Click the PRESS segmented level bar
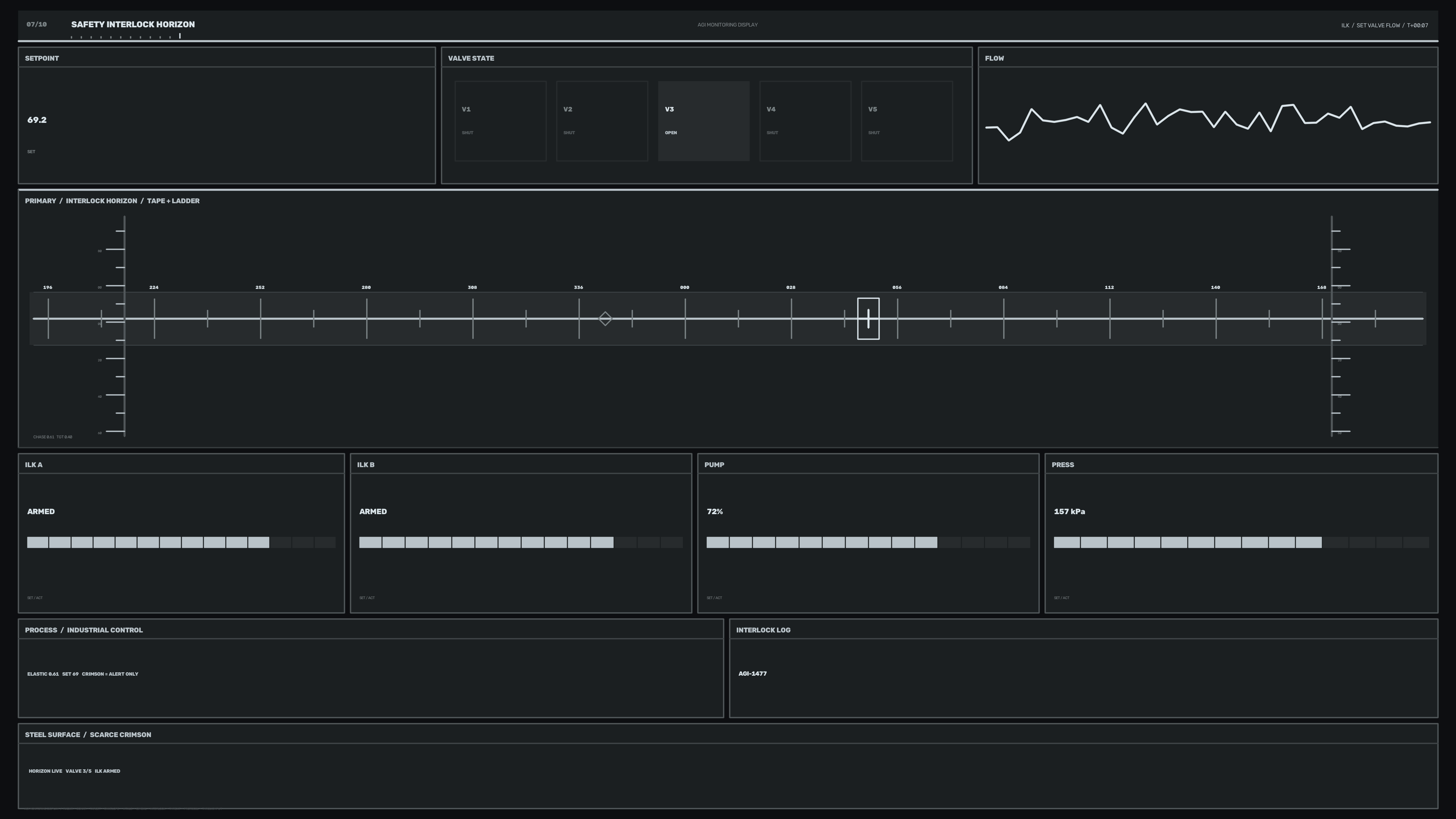1456x819 pixels. tap(1241, 543)
